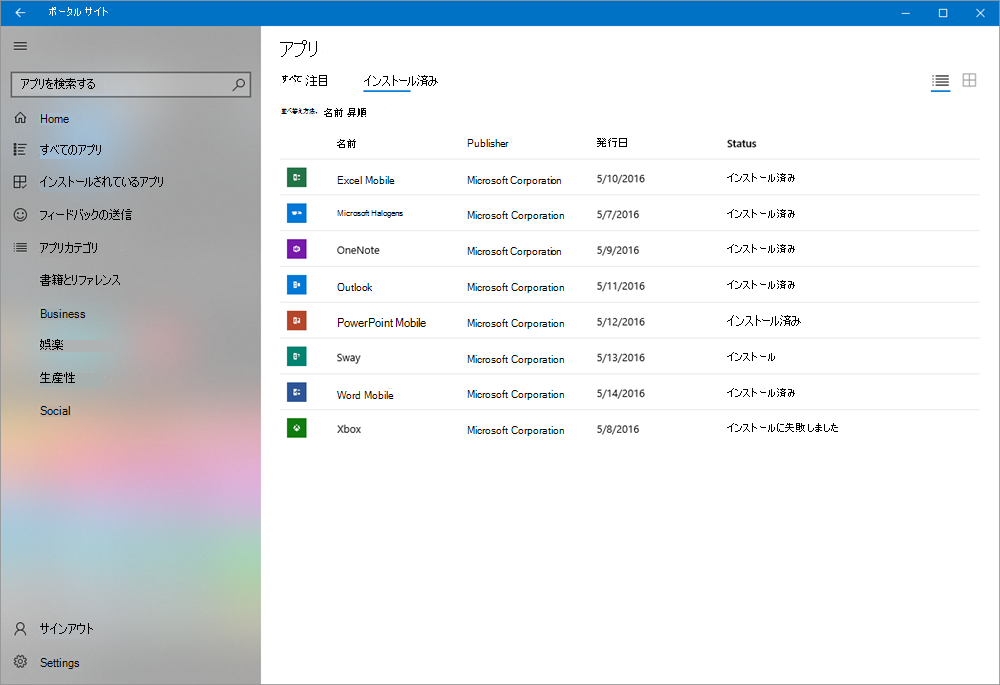Screen dimensions: 1000x685
Task: Open the Social category
Action: click(x=55, y=411)
